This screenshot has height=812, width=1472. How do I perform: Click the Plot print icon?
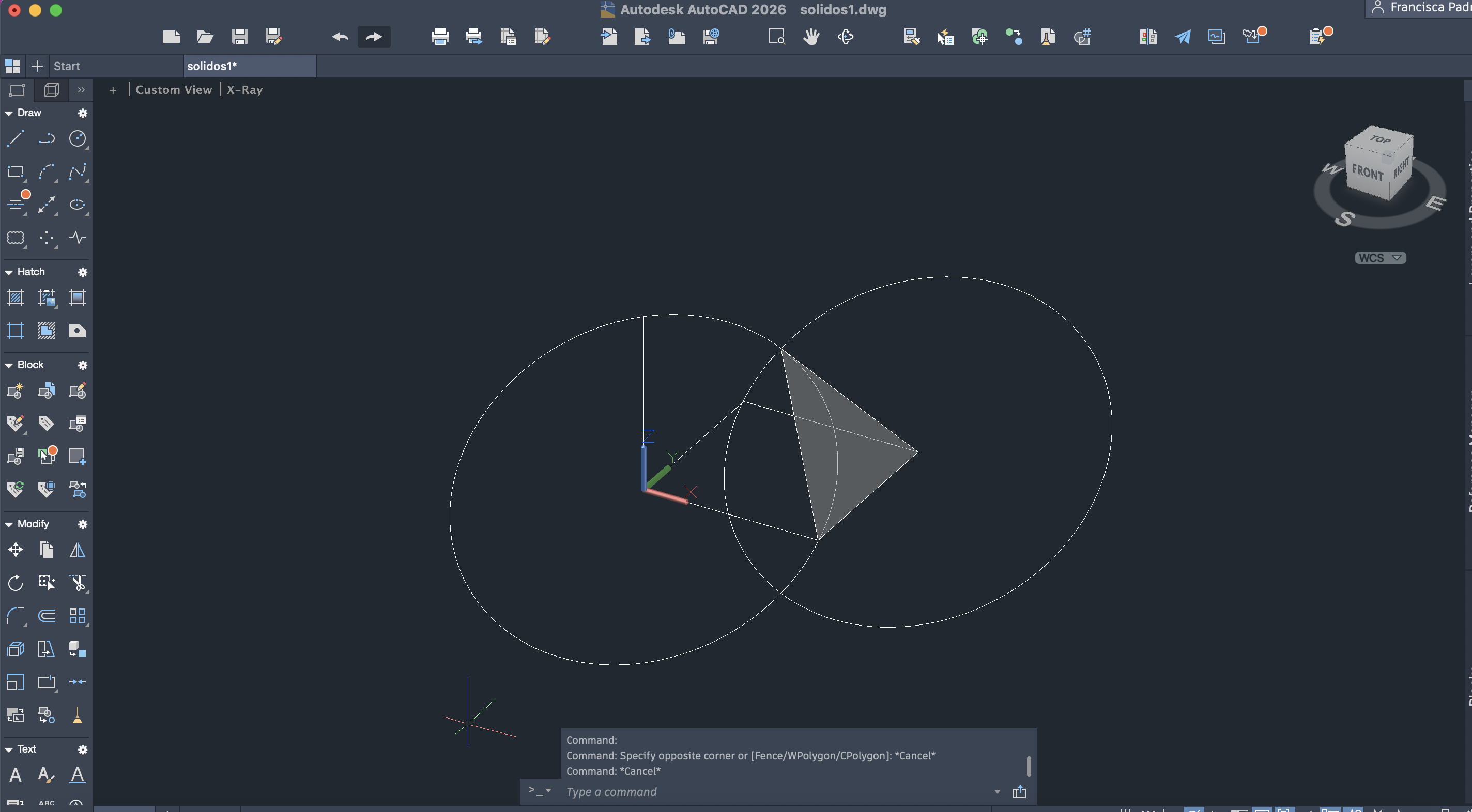tap(440, 37)
